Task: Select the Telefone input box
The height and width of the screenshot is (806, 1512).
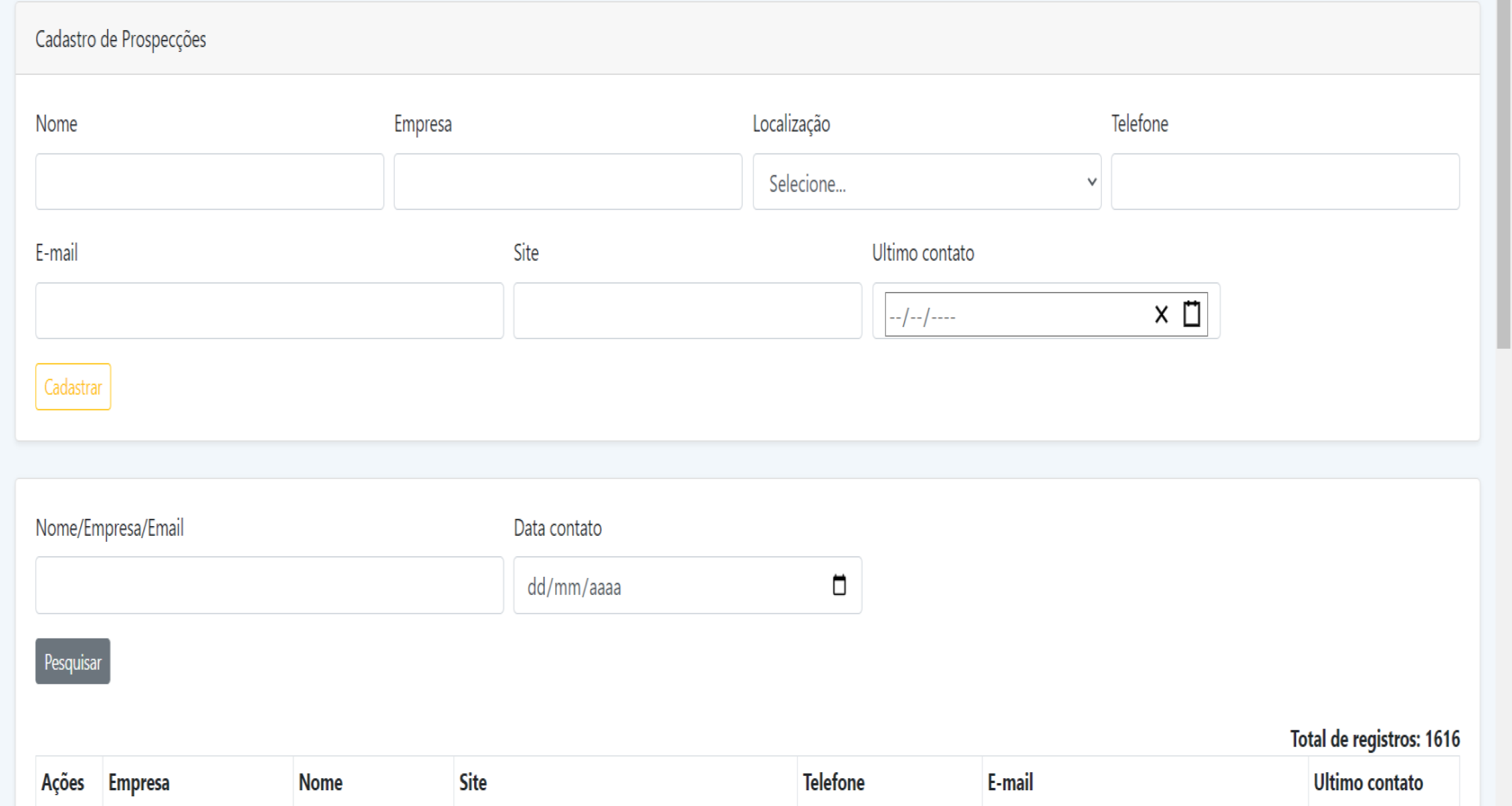Action: click(x=1285, y=182)
